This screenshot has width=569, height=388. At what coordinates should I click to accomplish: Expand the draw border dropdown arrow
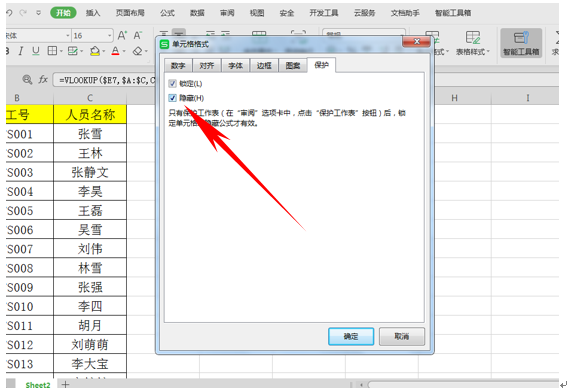coord(81,51)
